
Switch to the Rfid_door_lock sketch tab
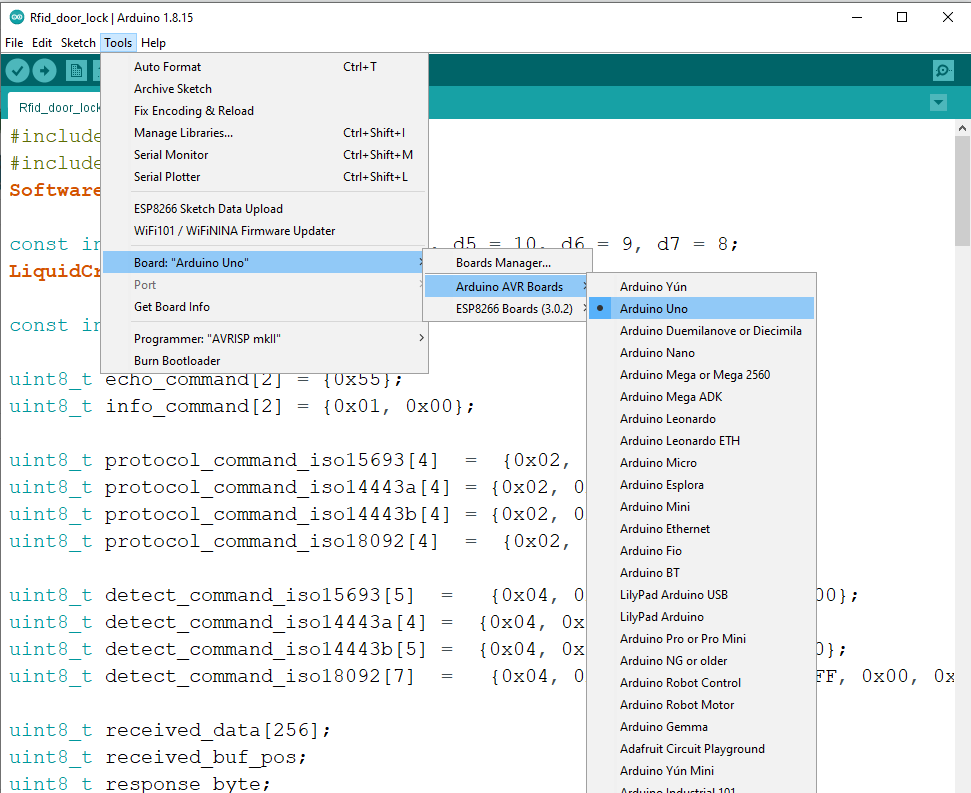click(x=54, y=107)
